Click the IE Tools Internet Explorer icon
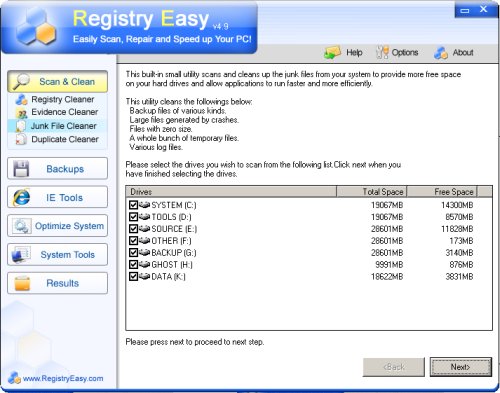This screenshot has width=500, height=393. coord(22,197)
